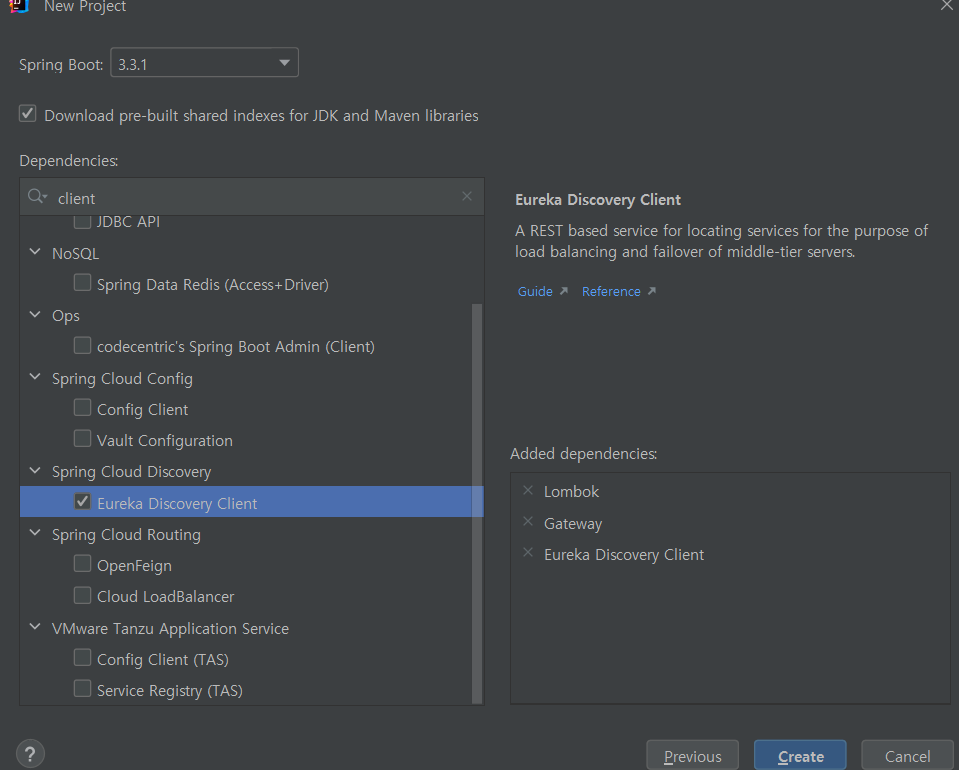Check Service Registry (TAS) dependency
Viewport: 959px width, 770px height.
[x=82, y=689]
